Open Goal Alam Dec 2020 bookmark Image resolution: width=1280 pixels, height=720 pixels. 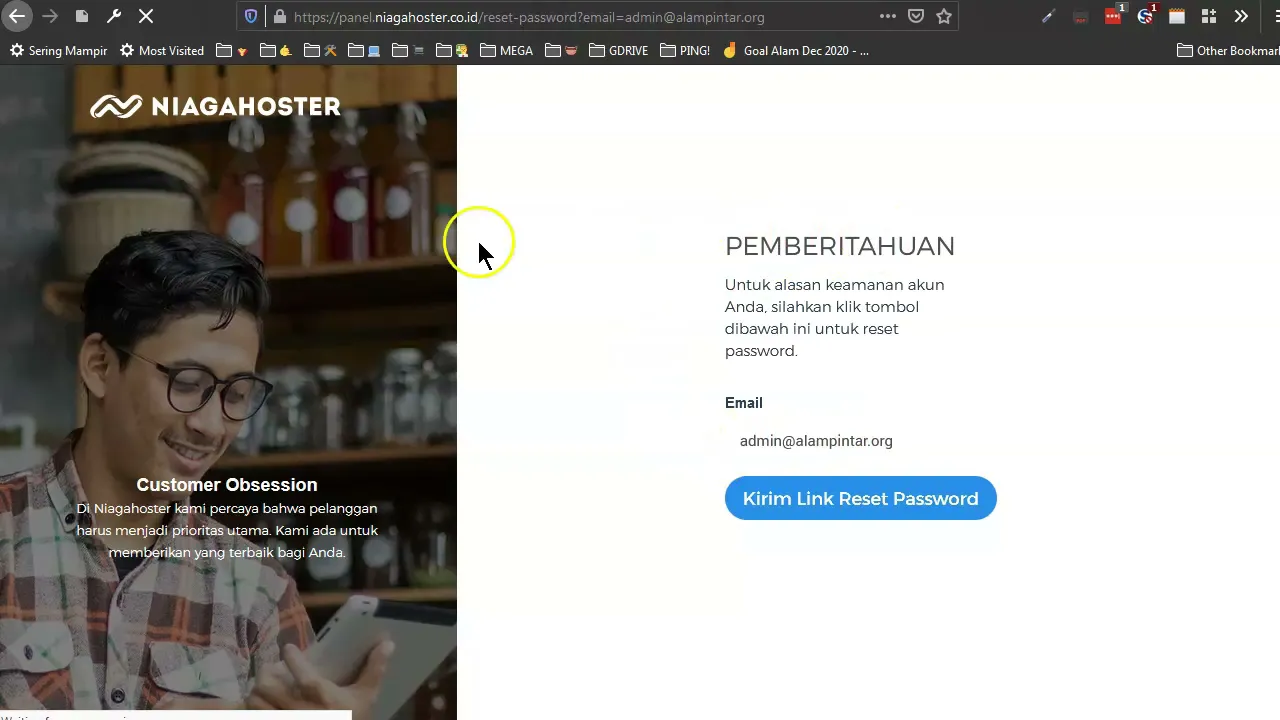coord(796,51)
